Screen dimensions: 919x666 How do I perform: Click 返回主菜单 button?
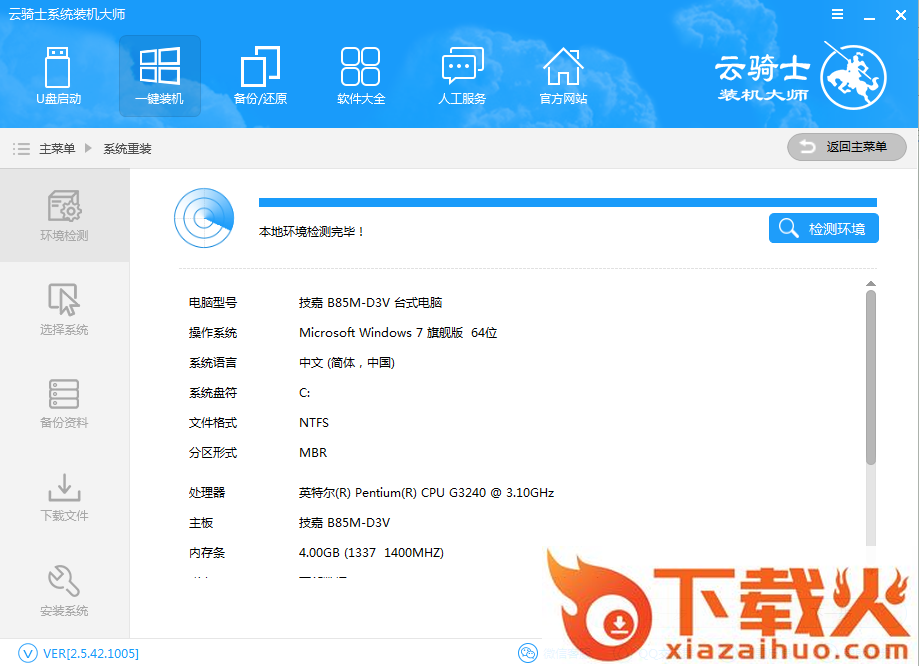846,147
